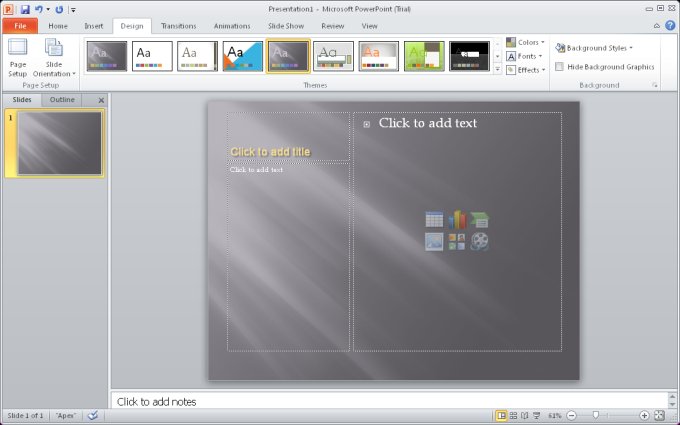This screenshot has height=425, width=680.
Task: Switch to Reading view
Action: [525, 415]
